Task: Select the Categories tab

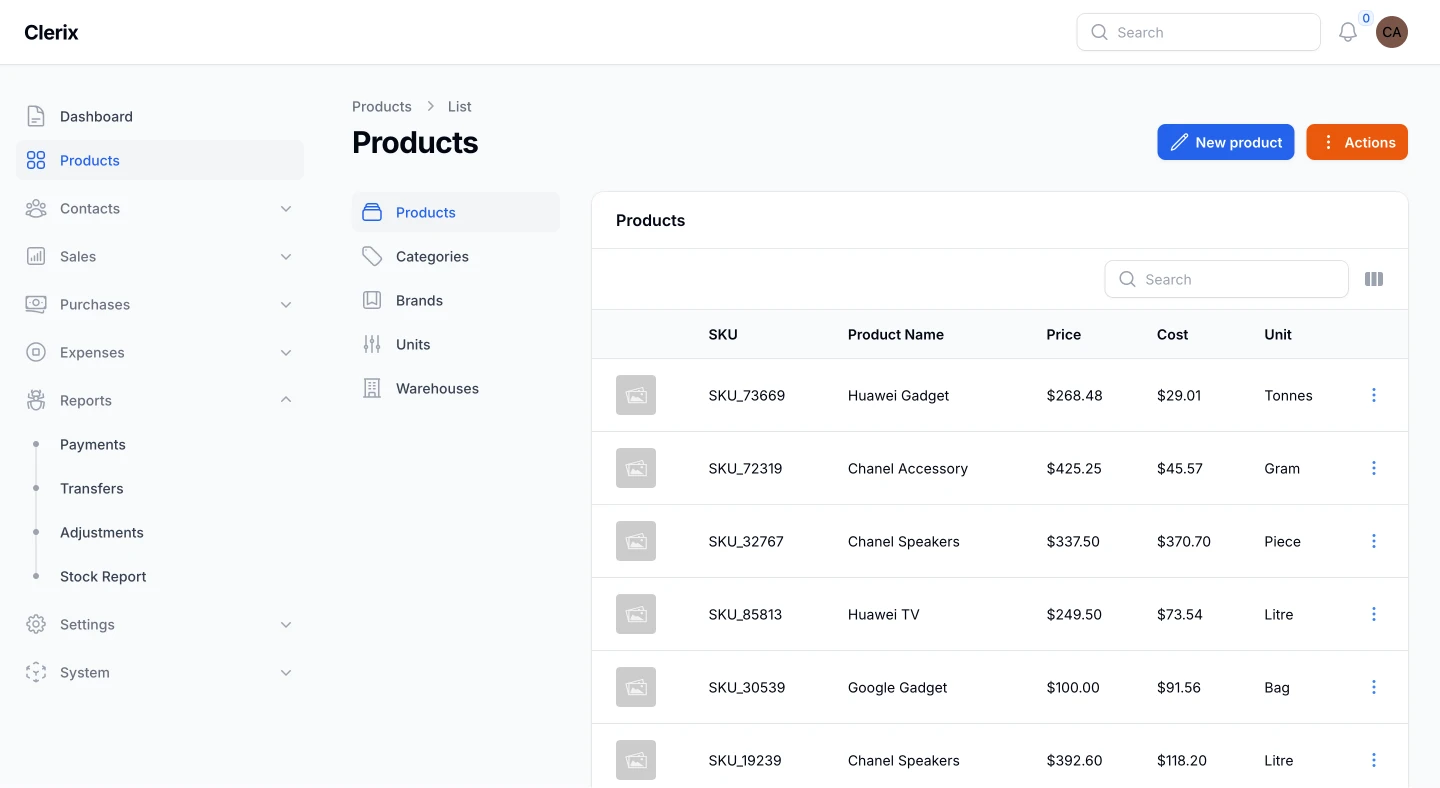Action: [456, 256]
